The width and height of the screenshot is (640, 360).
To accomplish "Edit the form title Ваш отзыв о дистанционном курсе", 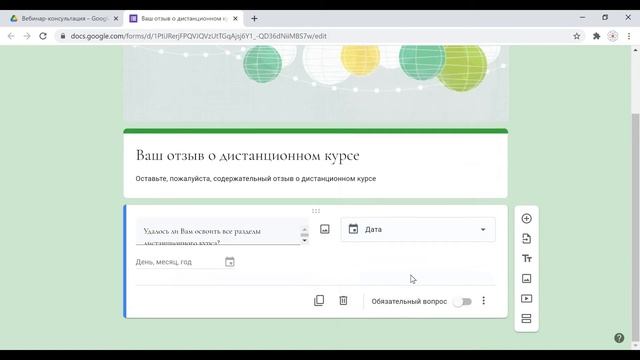I will point(247,156).
